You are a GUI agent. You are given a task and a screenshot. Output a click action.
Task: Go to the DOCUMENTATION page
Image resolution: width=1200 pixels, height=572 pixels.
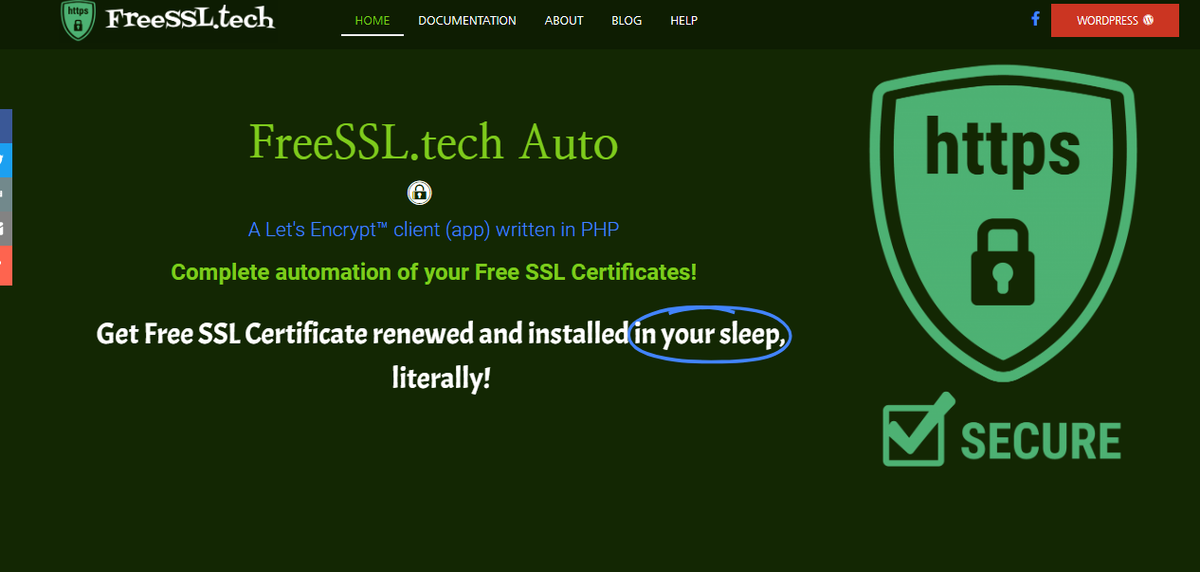(467, 20)
